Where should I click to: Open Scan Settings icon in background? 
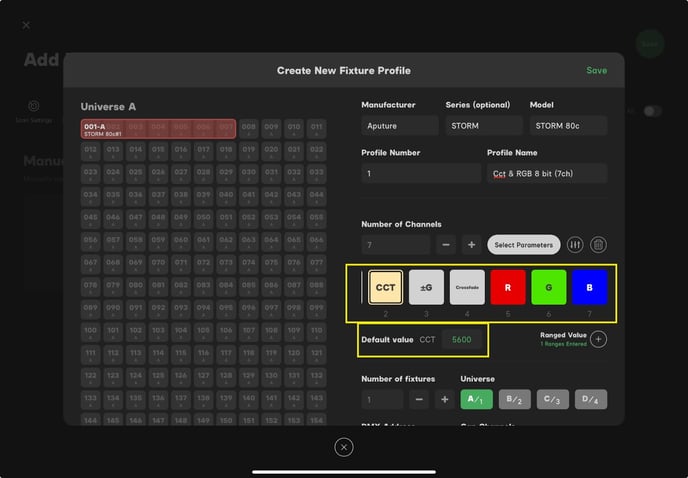pyautogui.click(x=34, y=106)
